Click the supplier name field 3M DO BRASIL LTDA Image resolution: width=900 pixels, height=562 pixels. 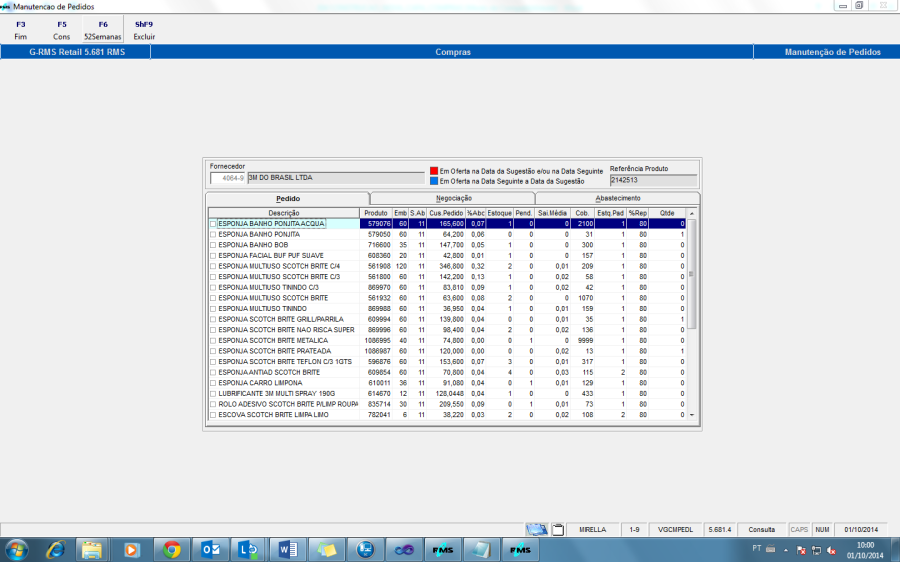pos(336,178)
